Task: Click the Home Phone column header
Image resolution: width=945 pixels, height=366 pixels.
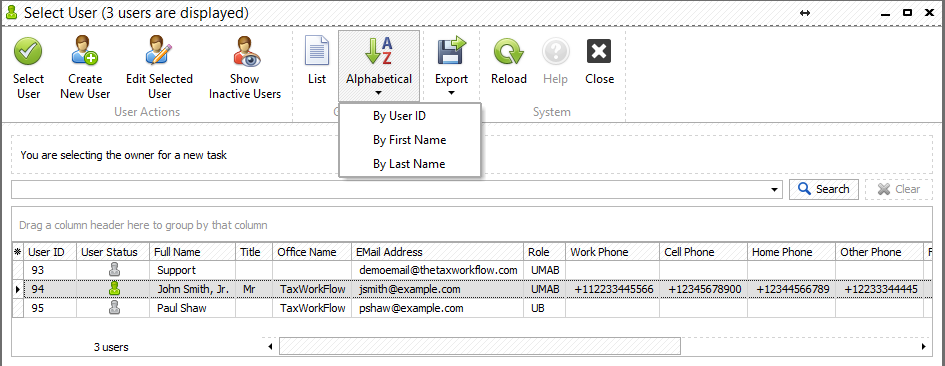Action: click(x=791, y=252)
